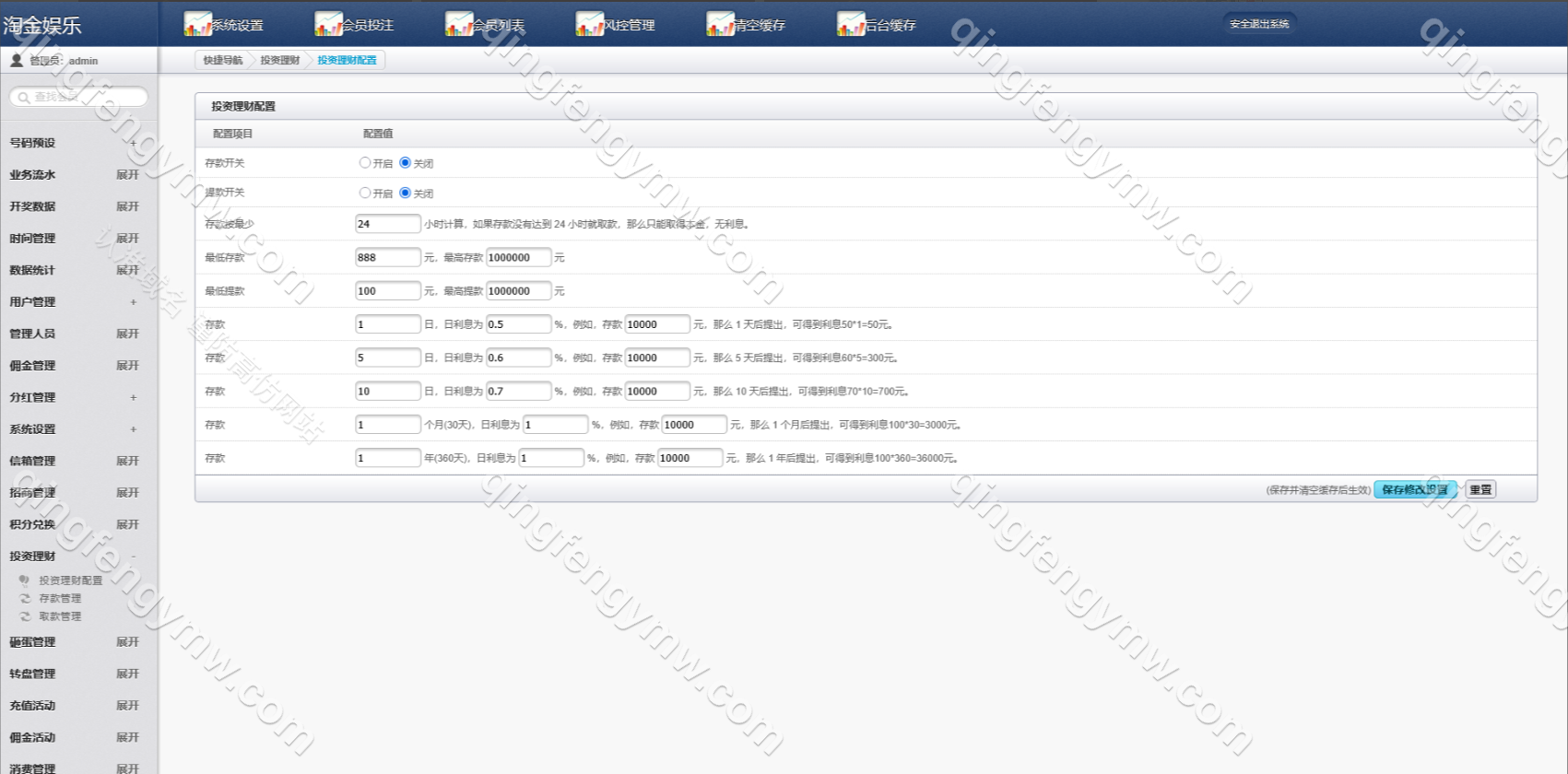Viewport: 1568px width, 774px height.
Task: Click the icon next to 取款管理
Action: pyautogui.click(x=25, y=616)
